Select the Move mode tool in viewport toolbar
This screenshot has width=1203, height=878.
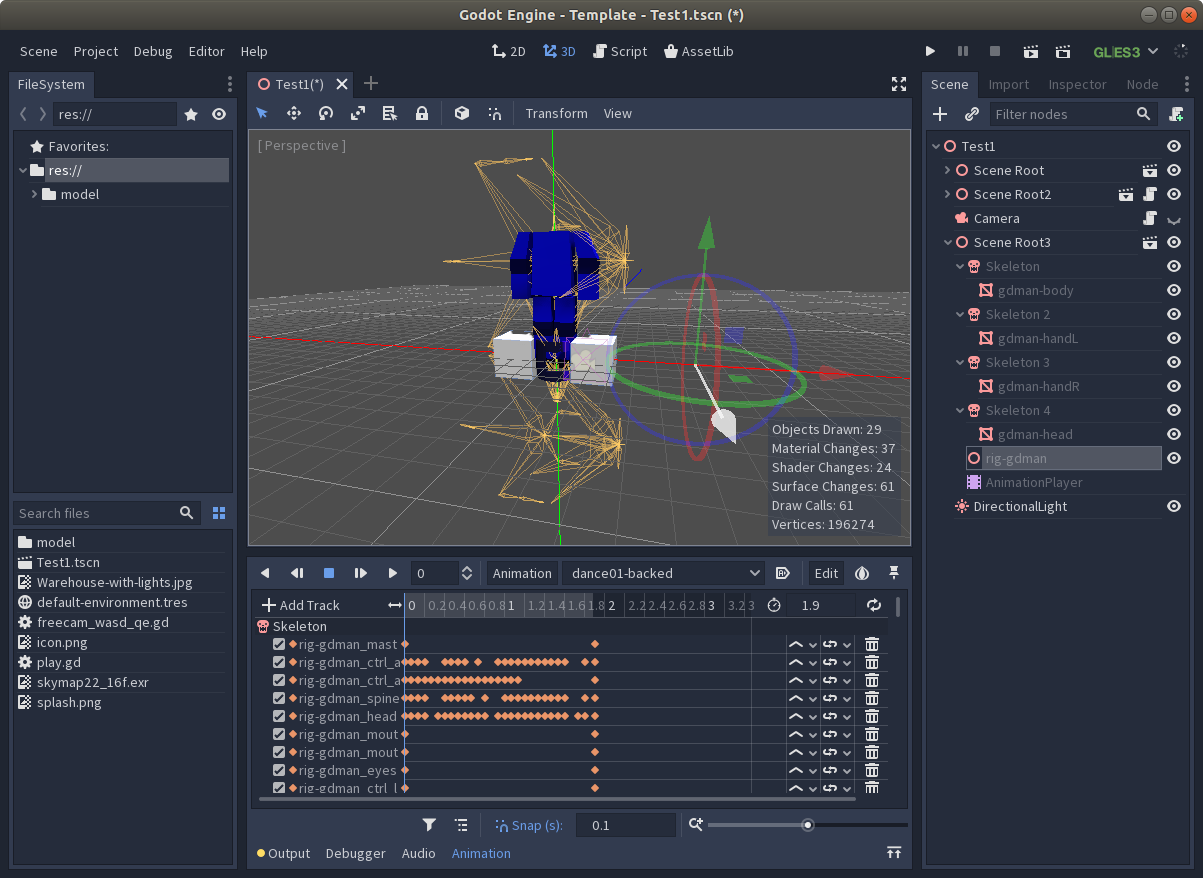(293, 113)
